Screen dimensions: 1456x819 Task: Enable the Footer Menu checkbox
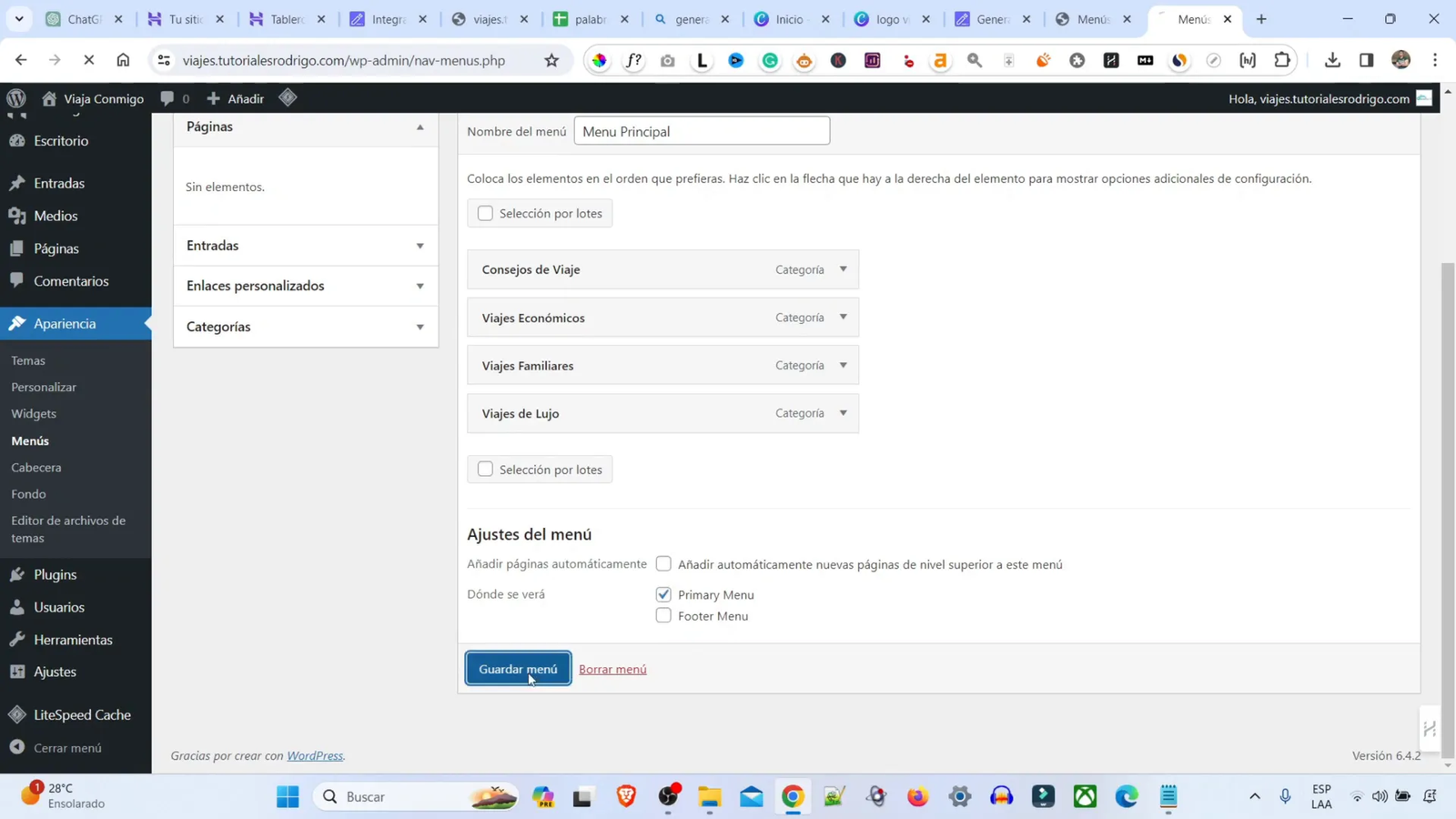(662, 615)
